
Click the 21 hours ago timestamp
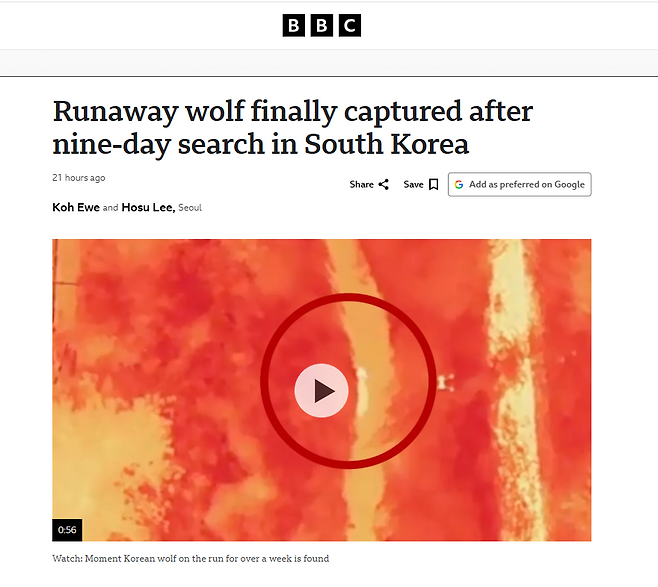pyautogui.click(x=79, y=178)
